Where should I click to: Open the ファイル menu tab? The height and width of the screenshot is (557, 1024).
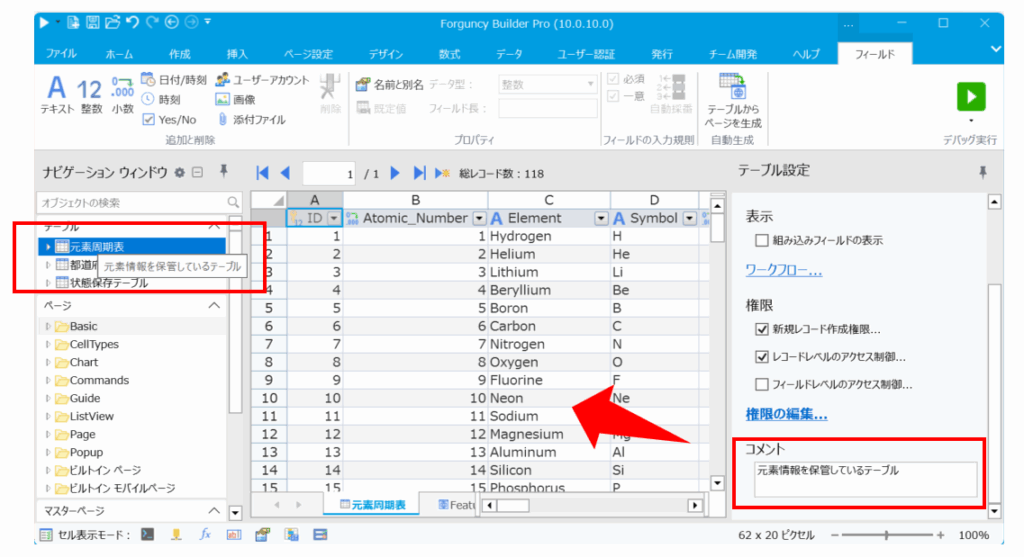coord(61,54)
